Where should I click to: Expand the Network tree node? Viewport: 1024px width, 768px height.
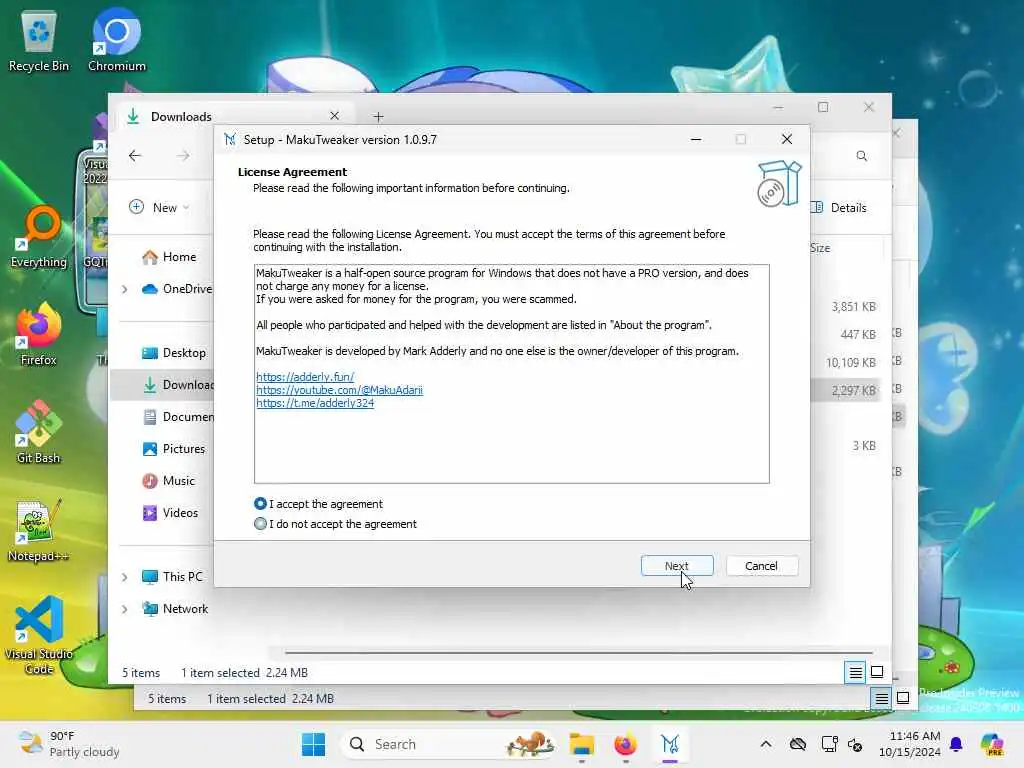click(x=125, y=609)
